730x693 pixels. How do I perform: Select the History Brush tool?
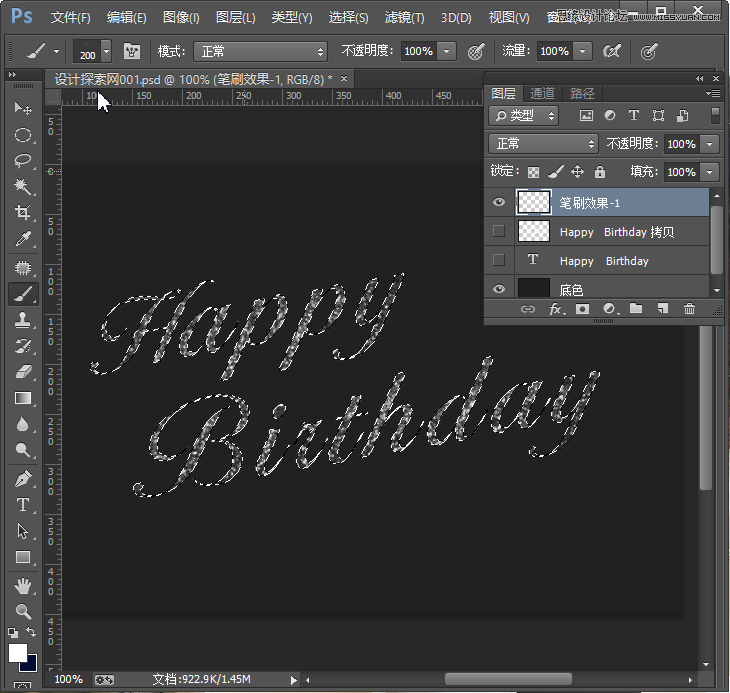point(22,346)
